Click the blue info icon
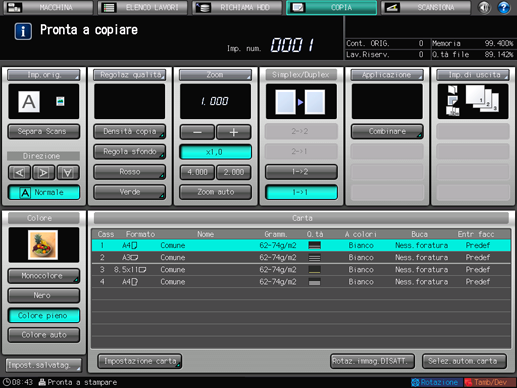517x388 pixels. 23,31
